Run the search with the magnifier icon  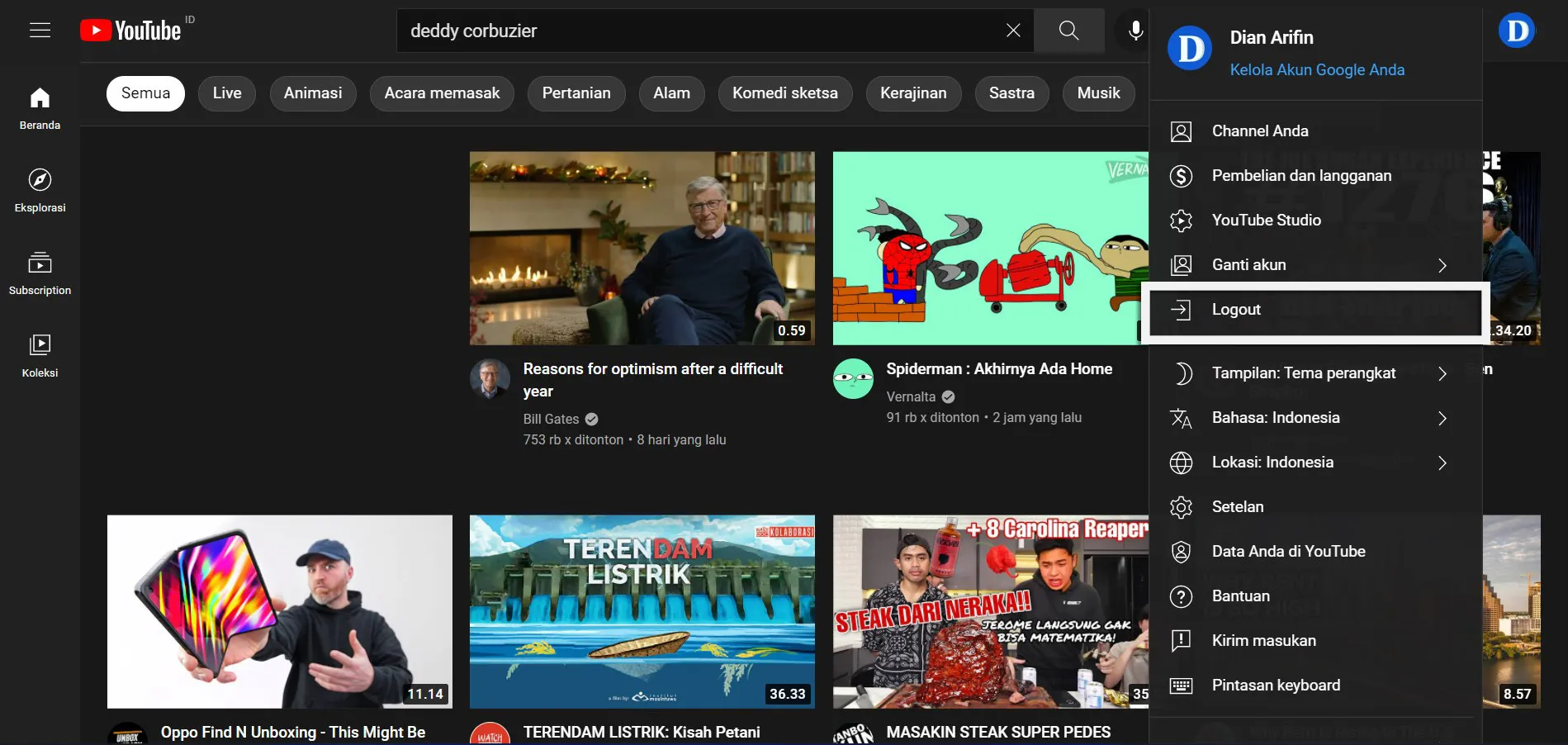(x=1068, y=30)
